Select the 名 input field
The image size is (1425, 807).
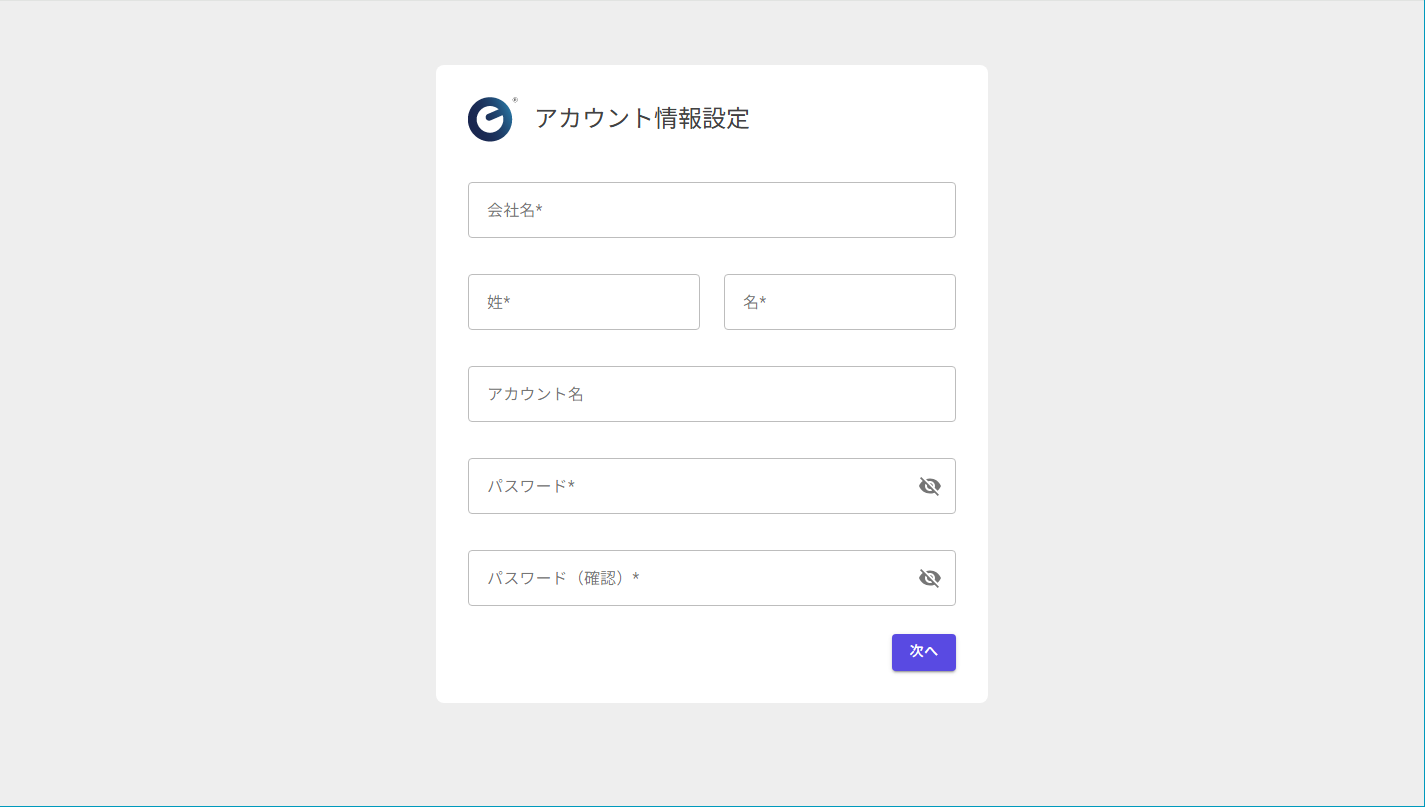[x=839, y=302]
